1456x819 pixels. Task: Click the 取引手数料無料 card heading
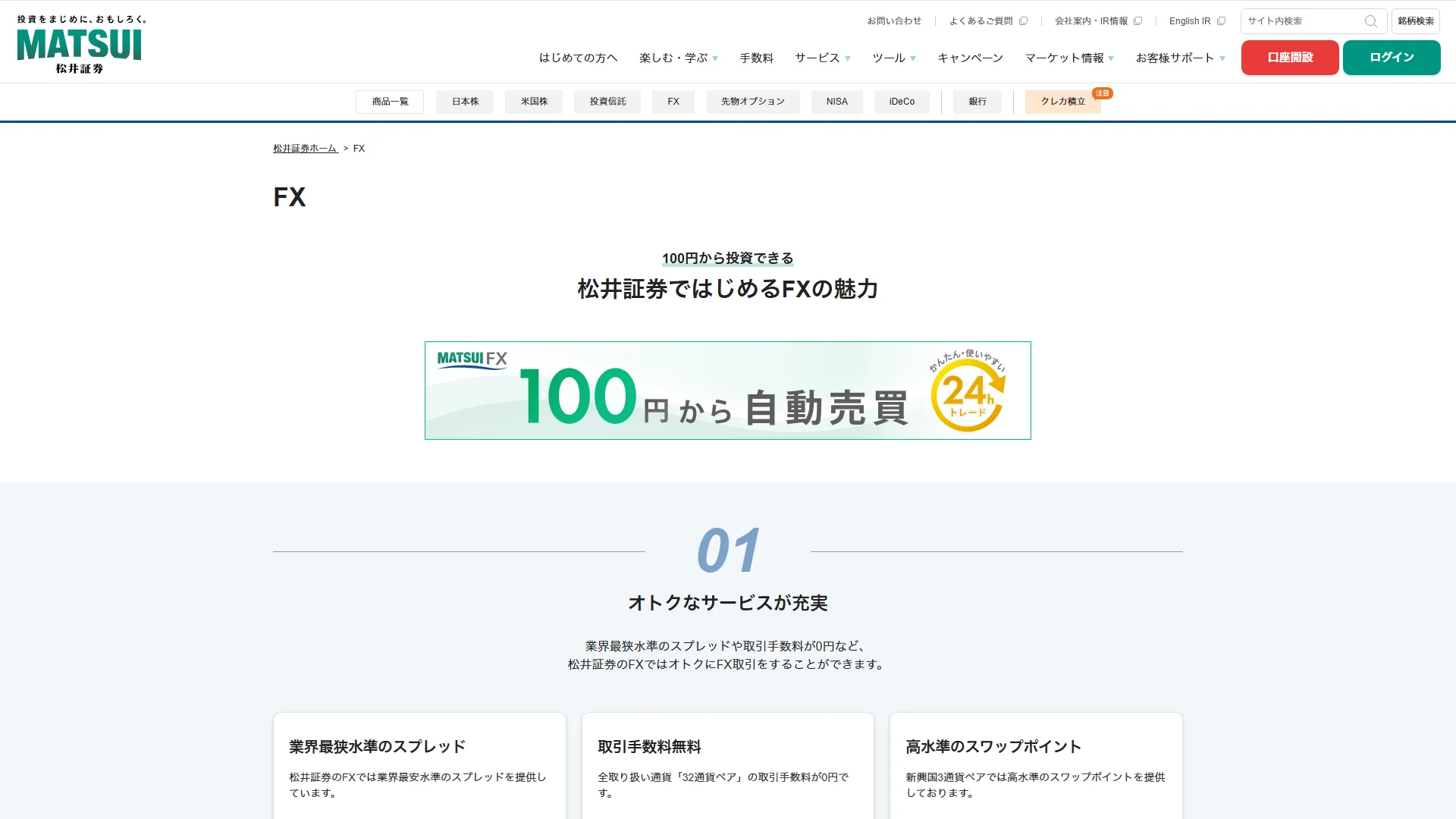click(x=649, y=747)
